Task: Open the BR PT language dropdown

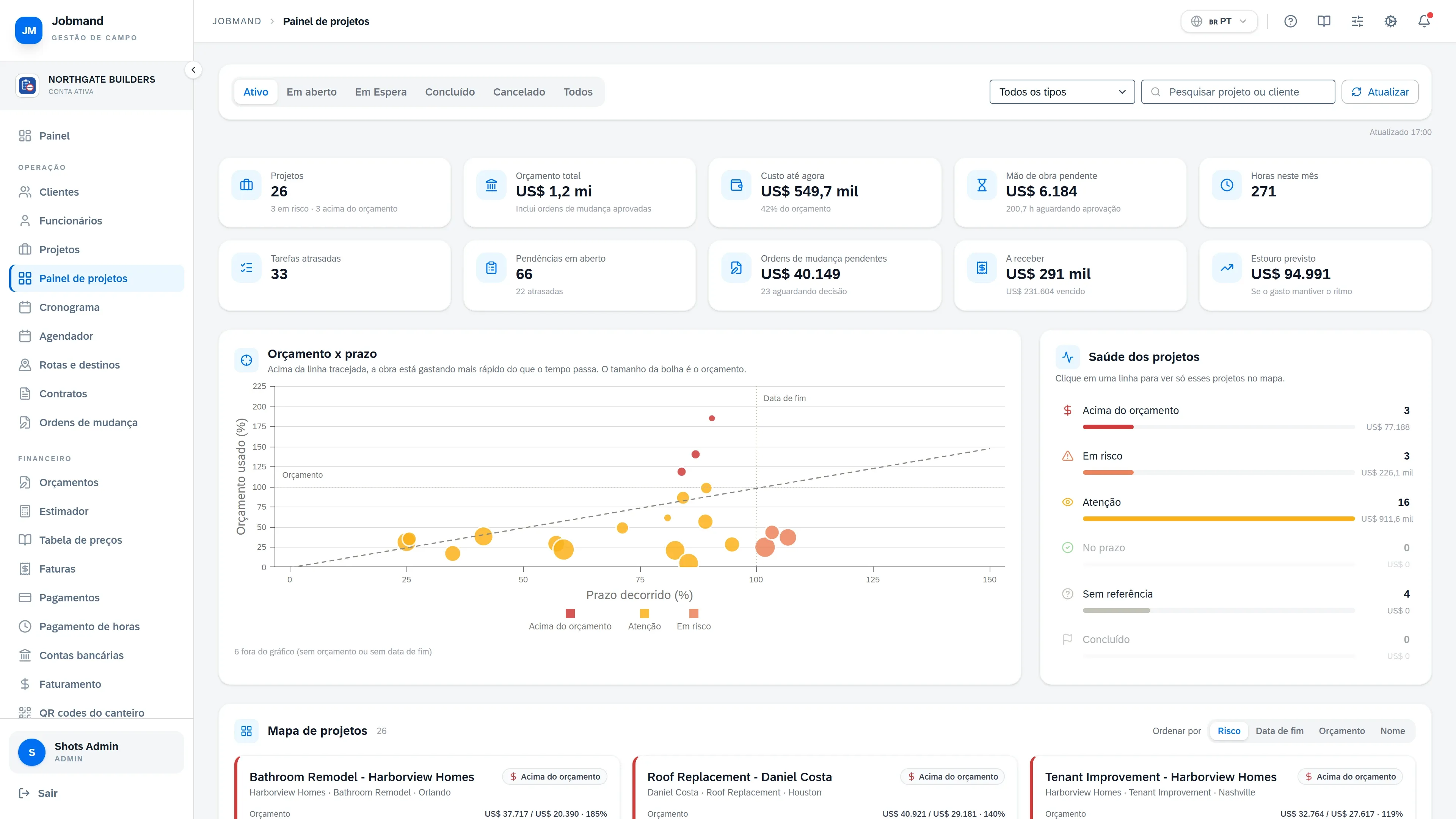Action: point(1219,22)
